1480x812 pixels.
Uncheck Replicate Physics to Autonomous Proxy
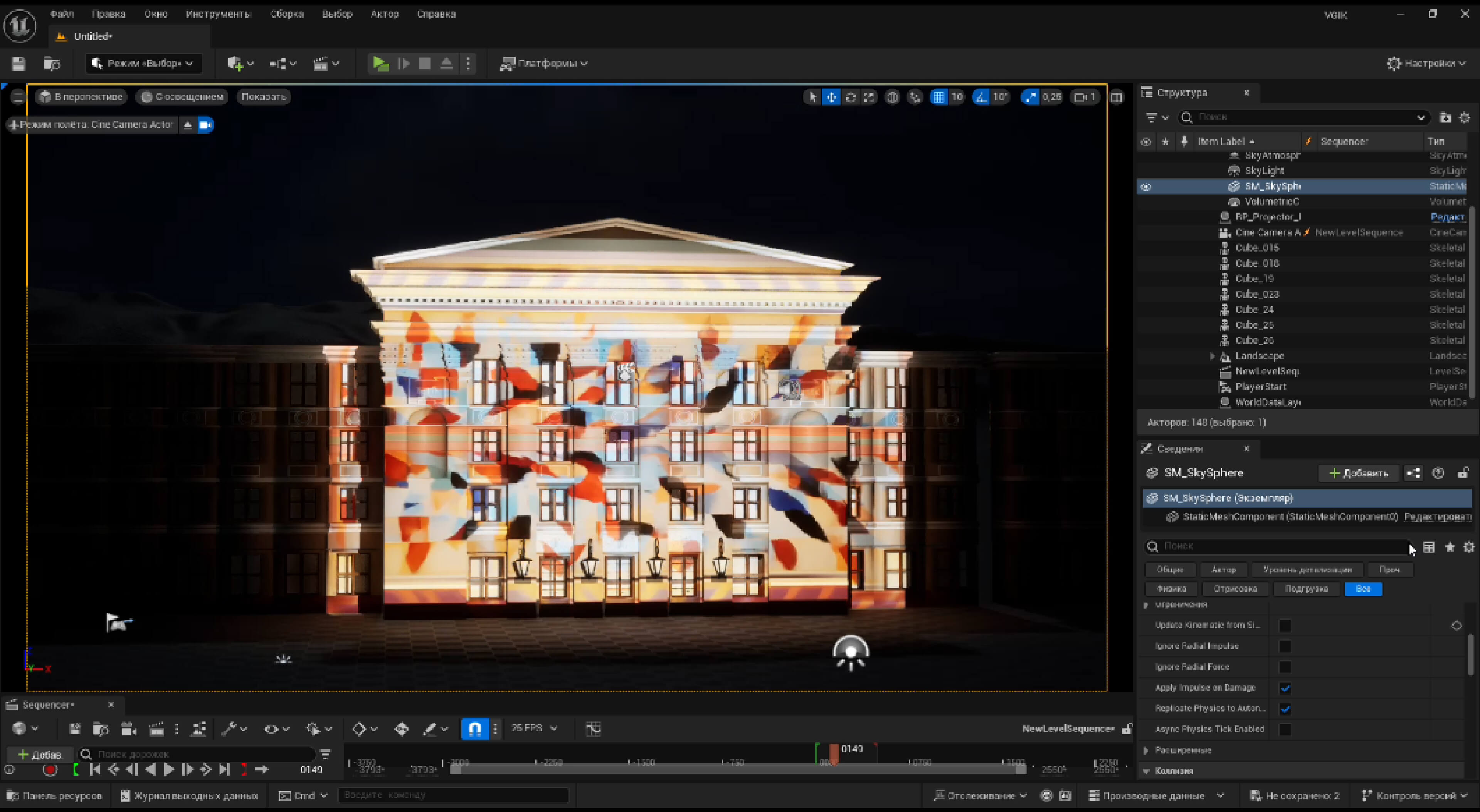1285,709
